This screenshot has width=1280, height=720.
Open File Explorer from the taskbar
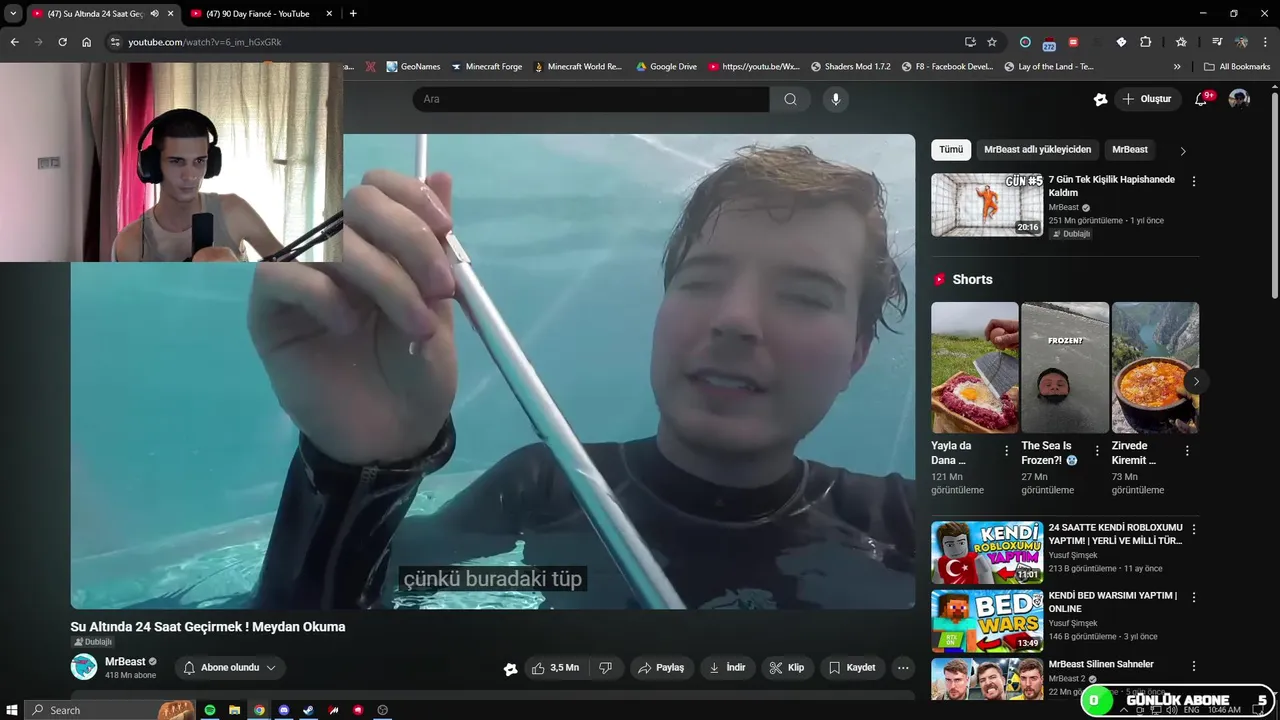coord(235,710)
